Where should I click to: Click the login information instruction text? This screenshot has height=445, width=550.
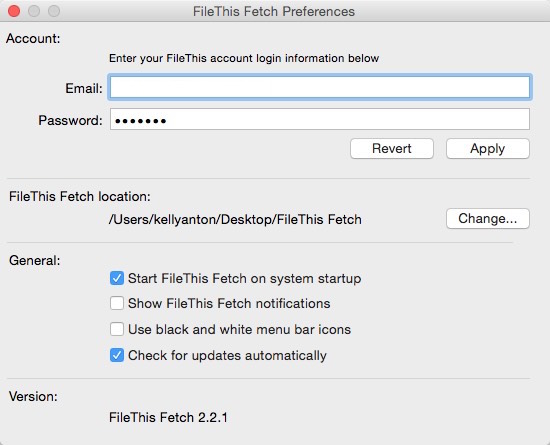pos(244,58)
